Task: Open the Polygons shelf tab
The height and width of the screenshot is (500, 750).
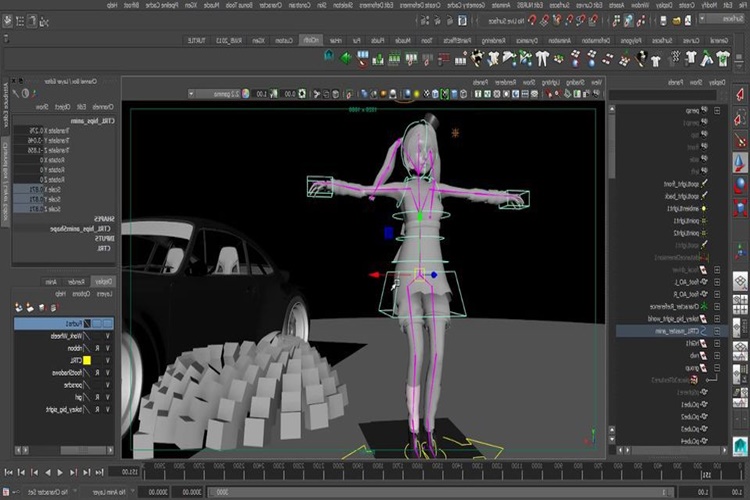Action: point(629,41)
